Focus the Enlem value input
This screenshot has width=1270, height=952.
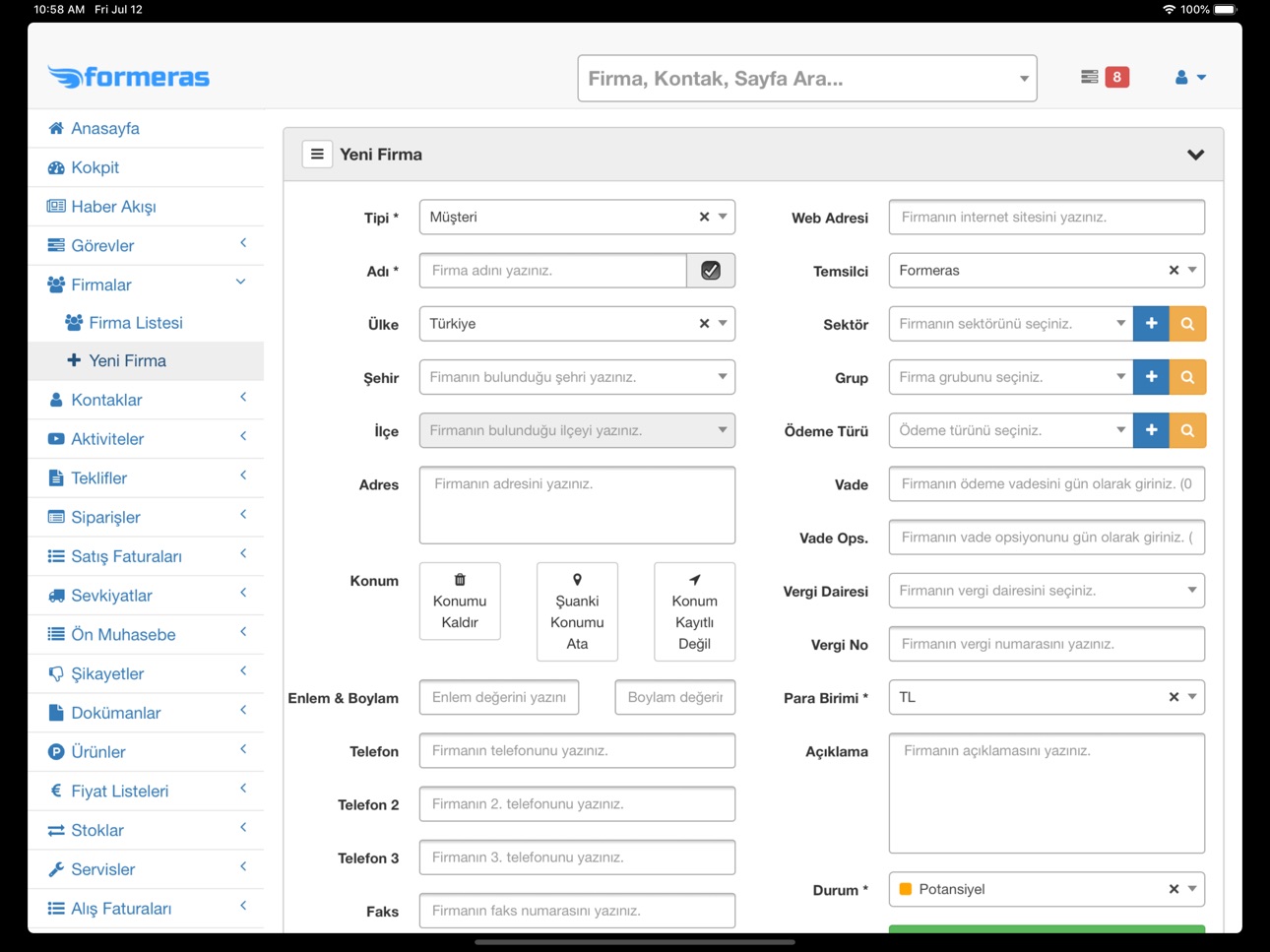point(499,697)
